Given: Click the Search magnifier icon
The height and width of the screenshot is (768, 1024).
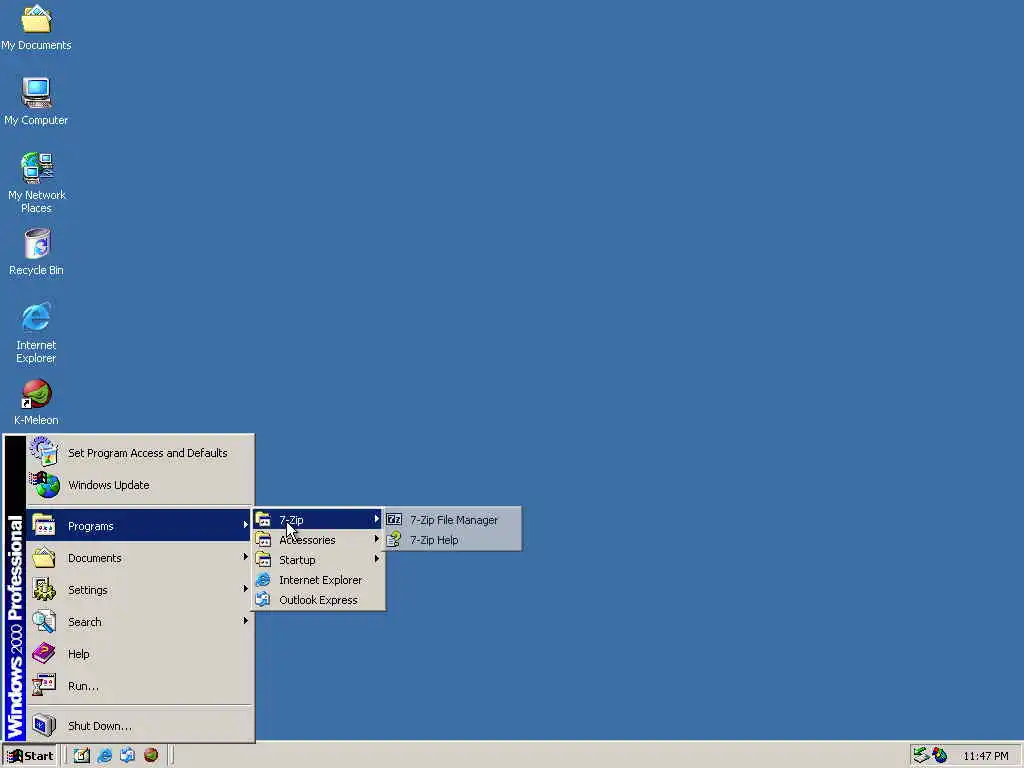Looking at the screenshot, I should (x=44, y=621).
